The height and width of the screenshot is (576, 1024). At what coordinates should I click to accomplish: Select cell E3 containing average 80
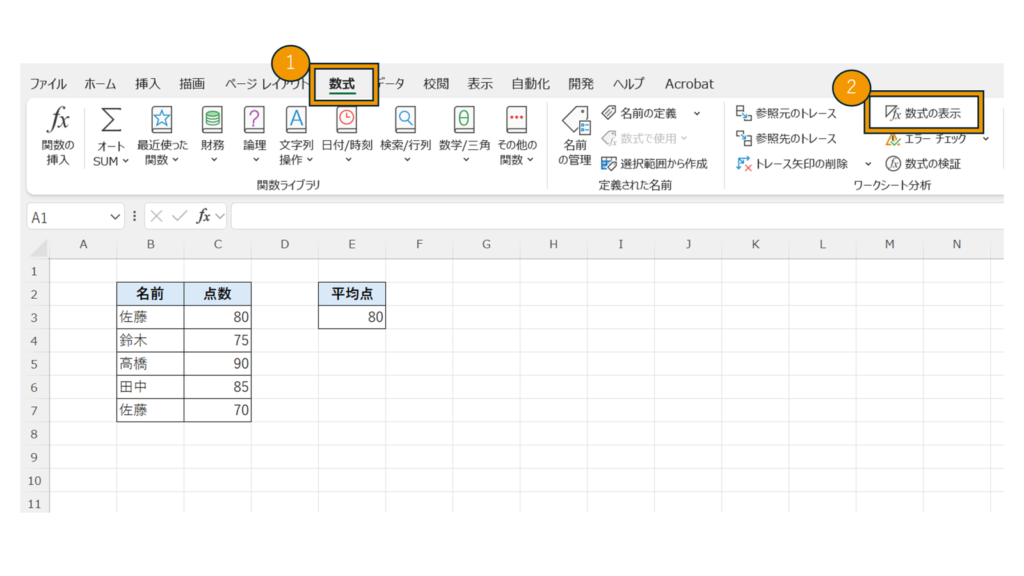pyautogui.click(x=352, y=318)
